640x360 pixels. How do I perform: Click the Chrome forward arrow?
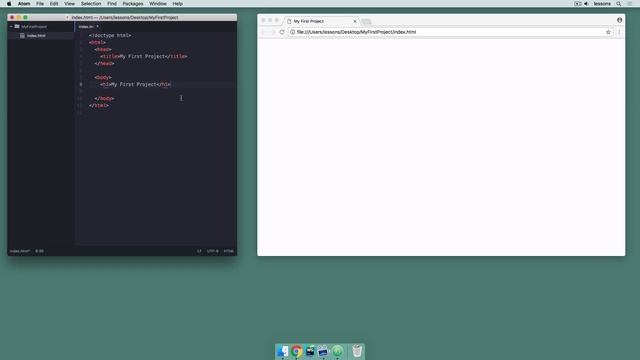pyautogui.click(x=273, y=32)
